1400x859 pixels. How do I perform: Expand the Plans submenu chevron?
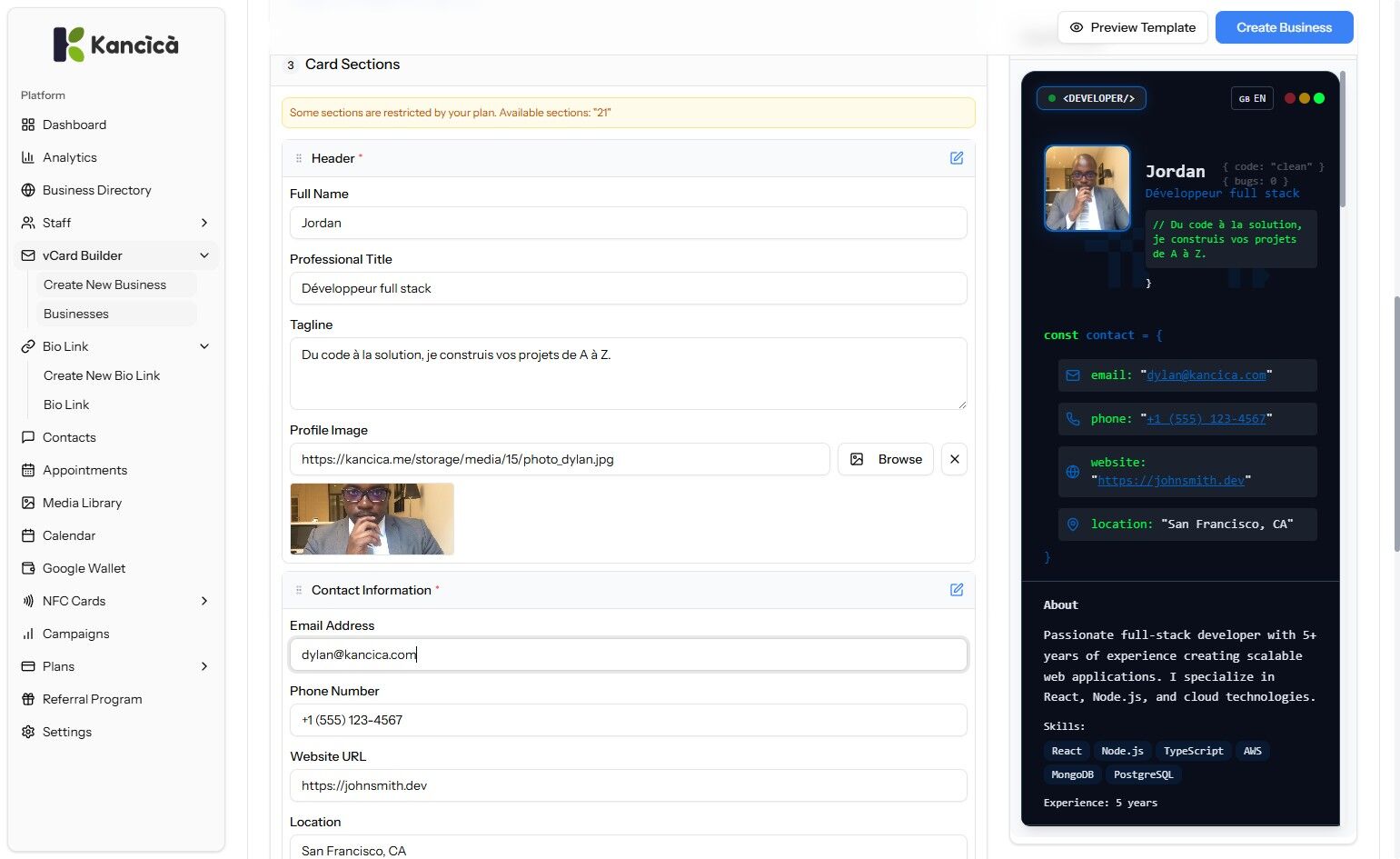pyautogui.click(x=204, y=666)
